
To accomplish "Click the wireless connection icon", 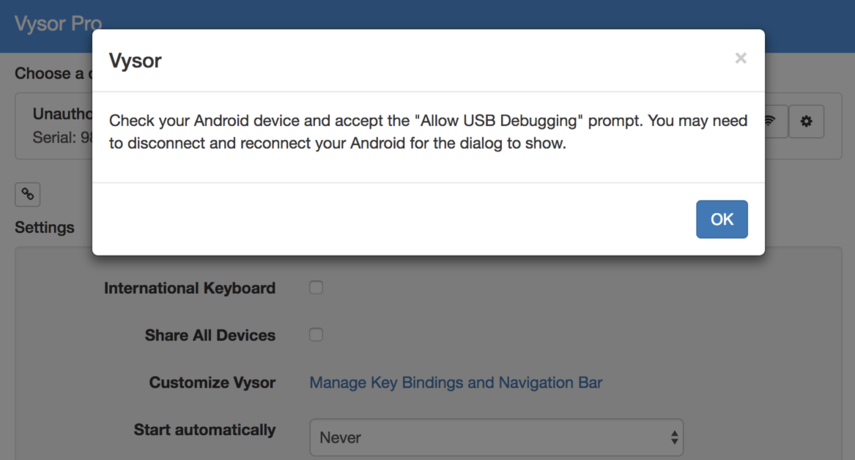I will point(772,122).
